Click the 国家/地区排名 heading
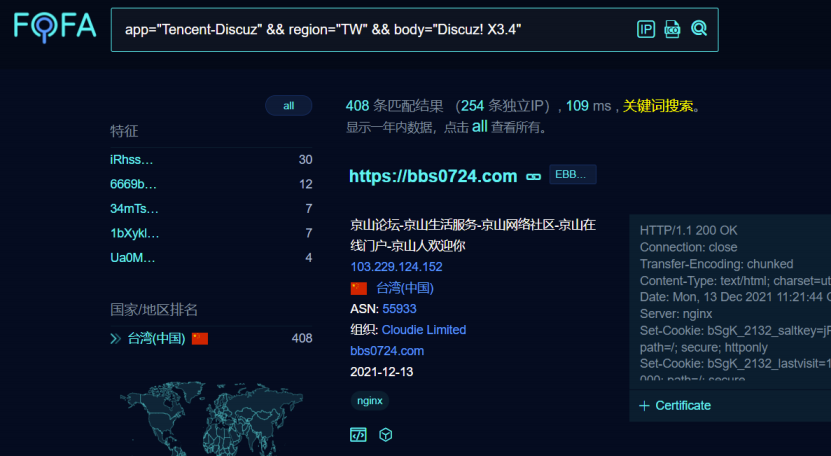The image size is (831, 456). [x=154, y=310]
